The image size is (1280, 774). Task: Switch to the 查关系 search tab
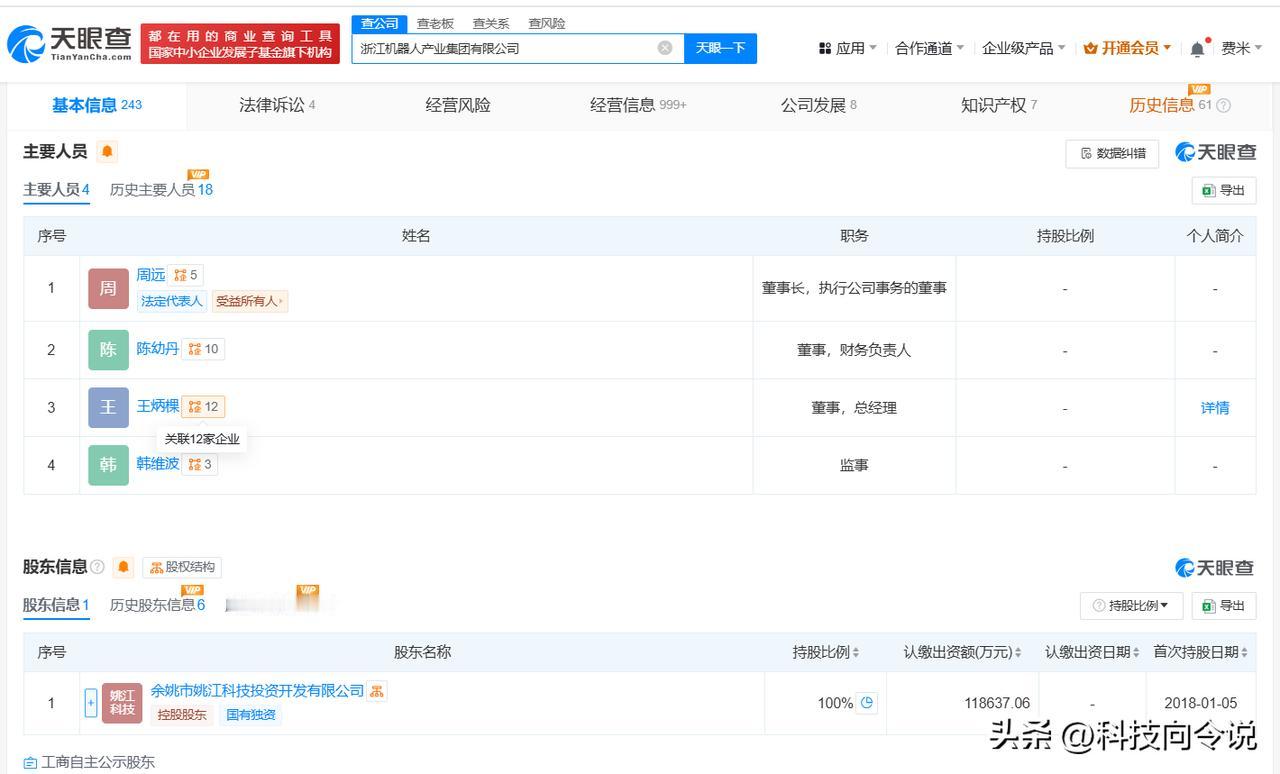[x=491, y=24]
